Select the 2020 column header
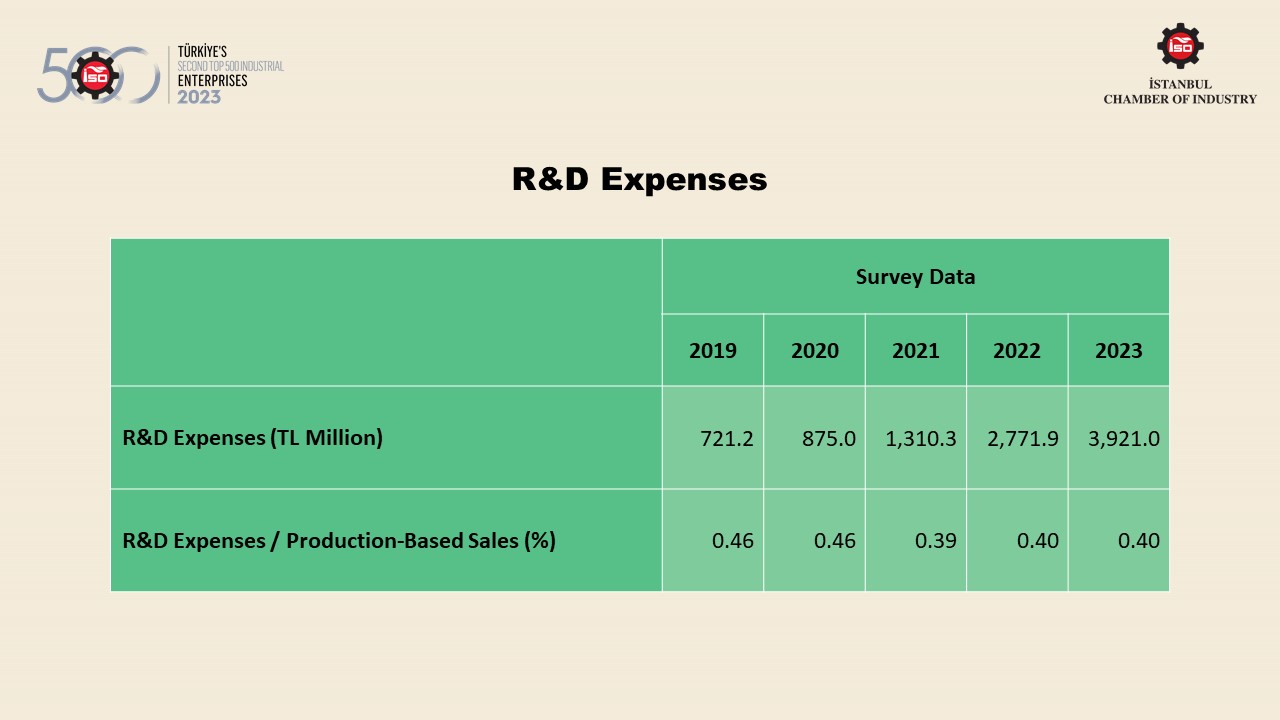1280x720 pixels. click(815, 350)
